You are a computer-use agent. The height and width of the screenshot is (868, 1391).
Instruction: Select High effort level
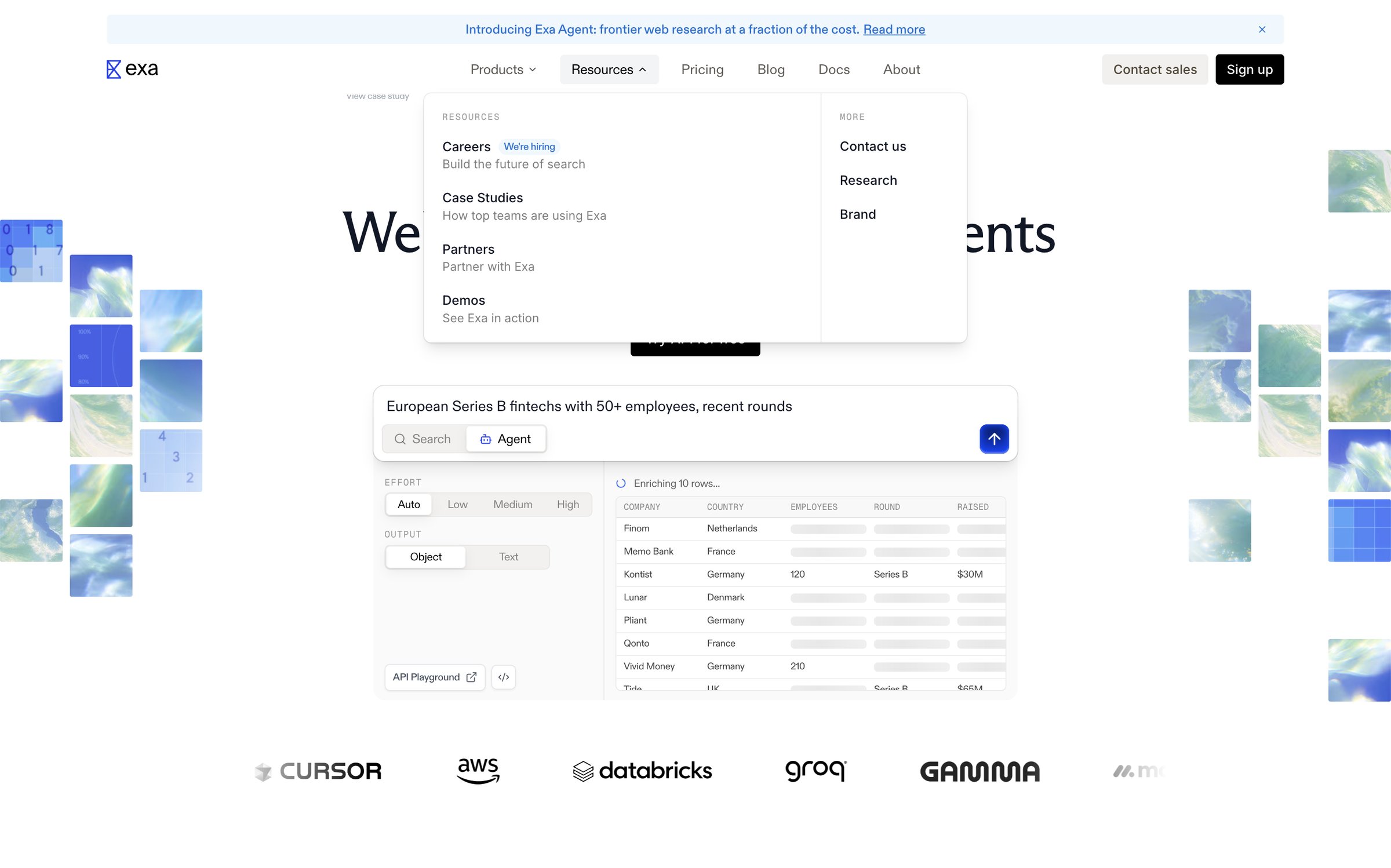(x=567, y=505)
